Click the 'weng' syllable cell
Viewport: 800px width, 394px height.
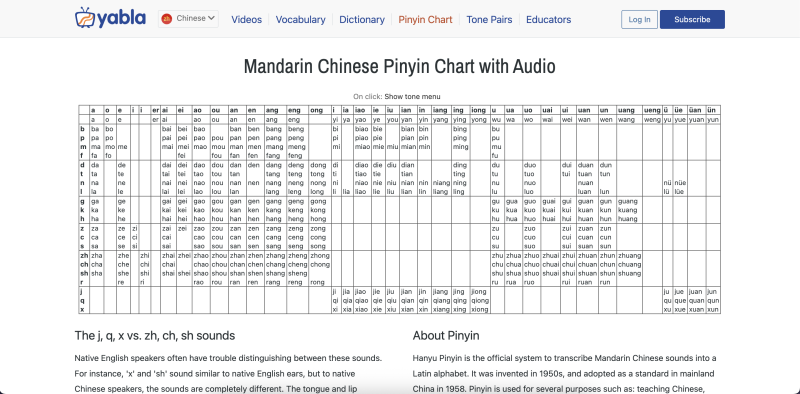652,119
